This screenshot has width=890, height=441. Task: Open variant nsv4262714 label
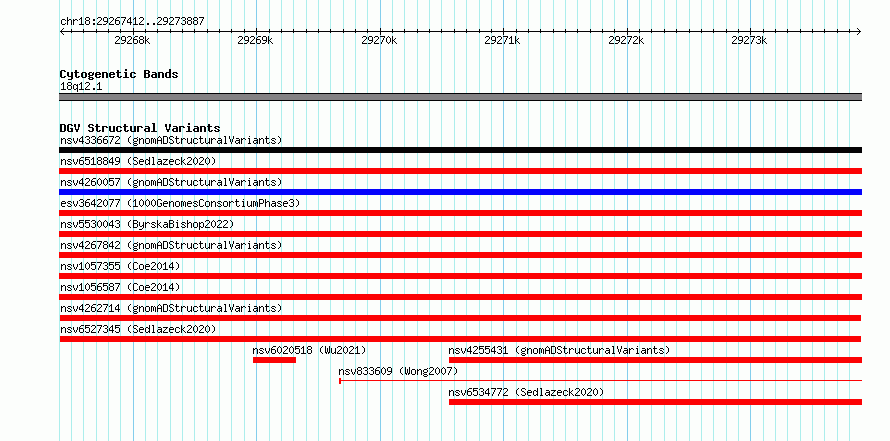tap(171, 308)
